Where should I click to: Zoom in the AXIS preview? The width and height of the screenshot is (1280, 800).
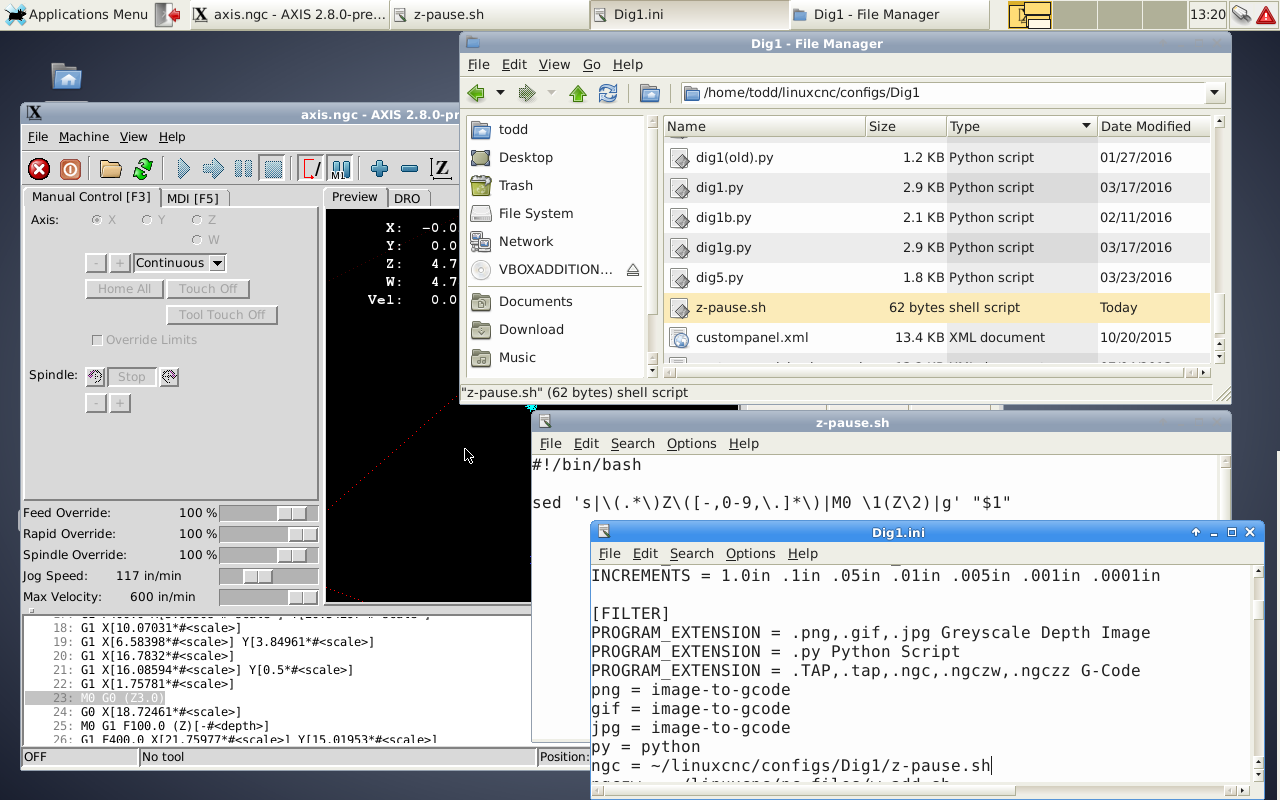click(379, 169)
